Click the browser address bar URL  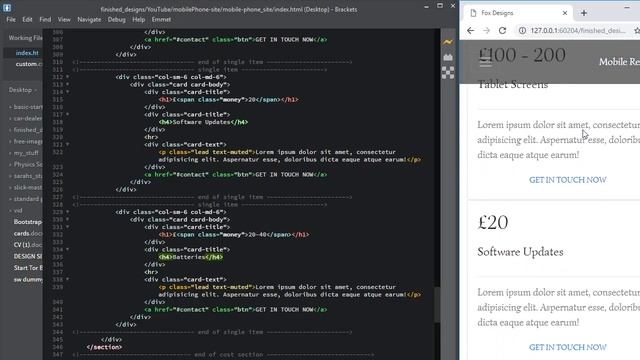(578, 31)
